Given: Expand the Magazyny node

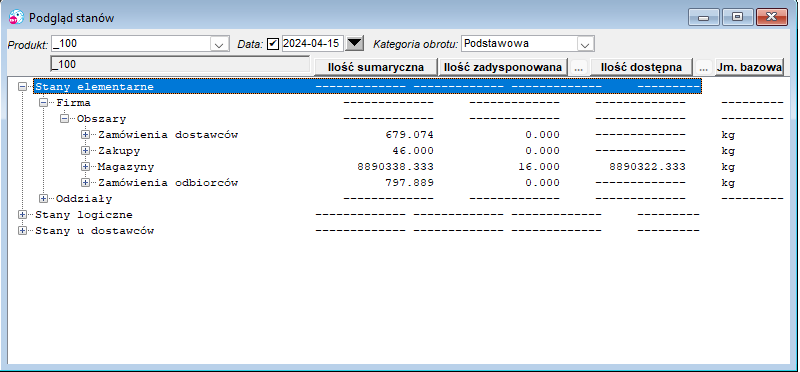Looking at the screenshot, I should 85,167.
